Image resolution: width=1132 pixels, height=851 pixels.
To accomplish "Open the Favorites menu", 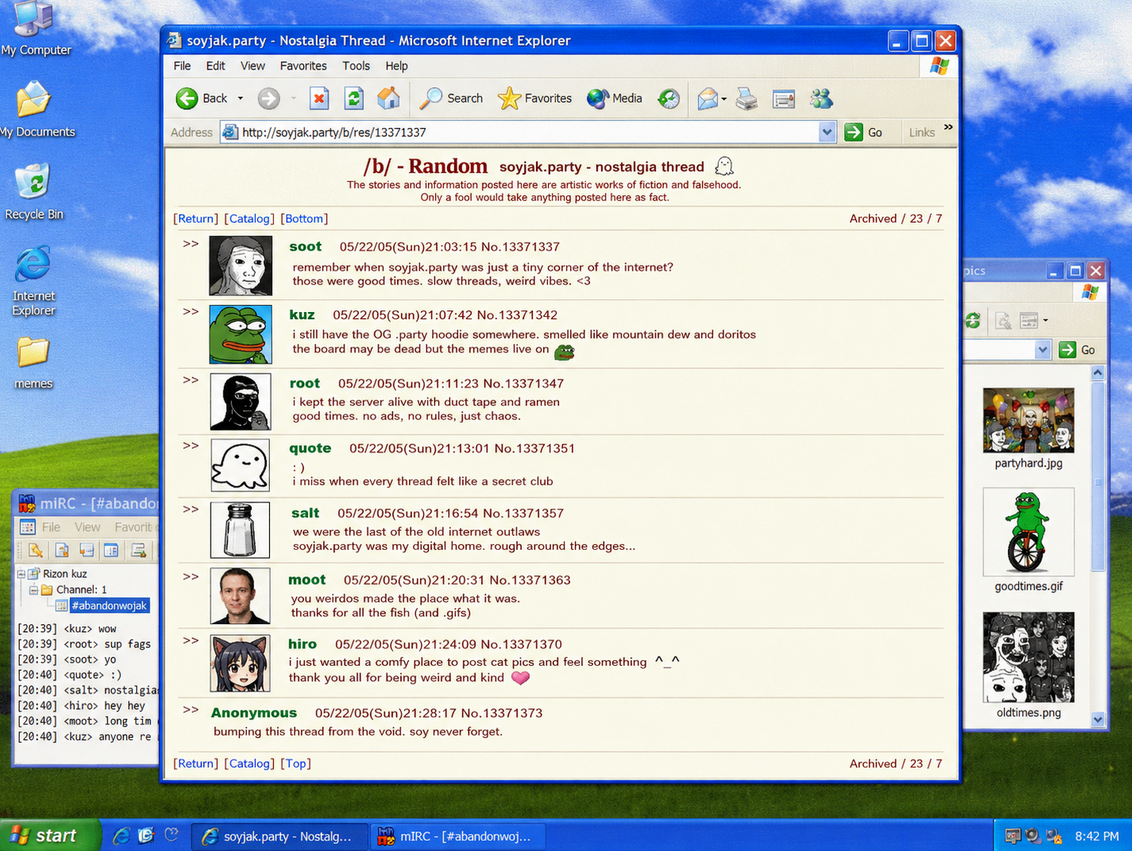I will (x=303, y=66).
